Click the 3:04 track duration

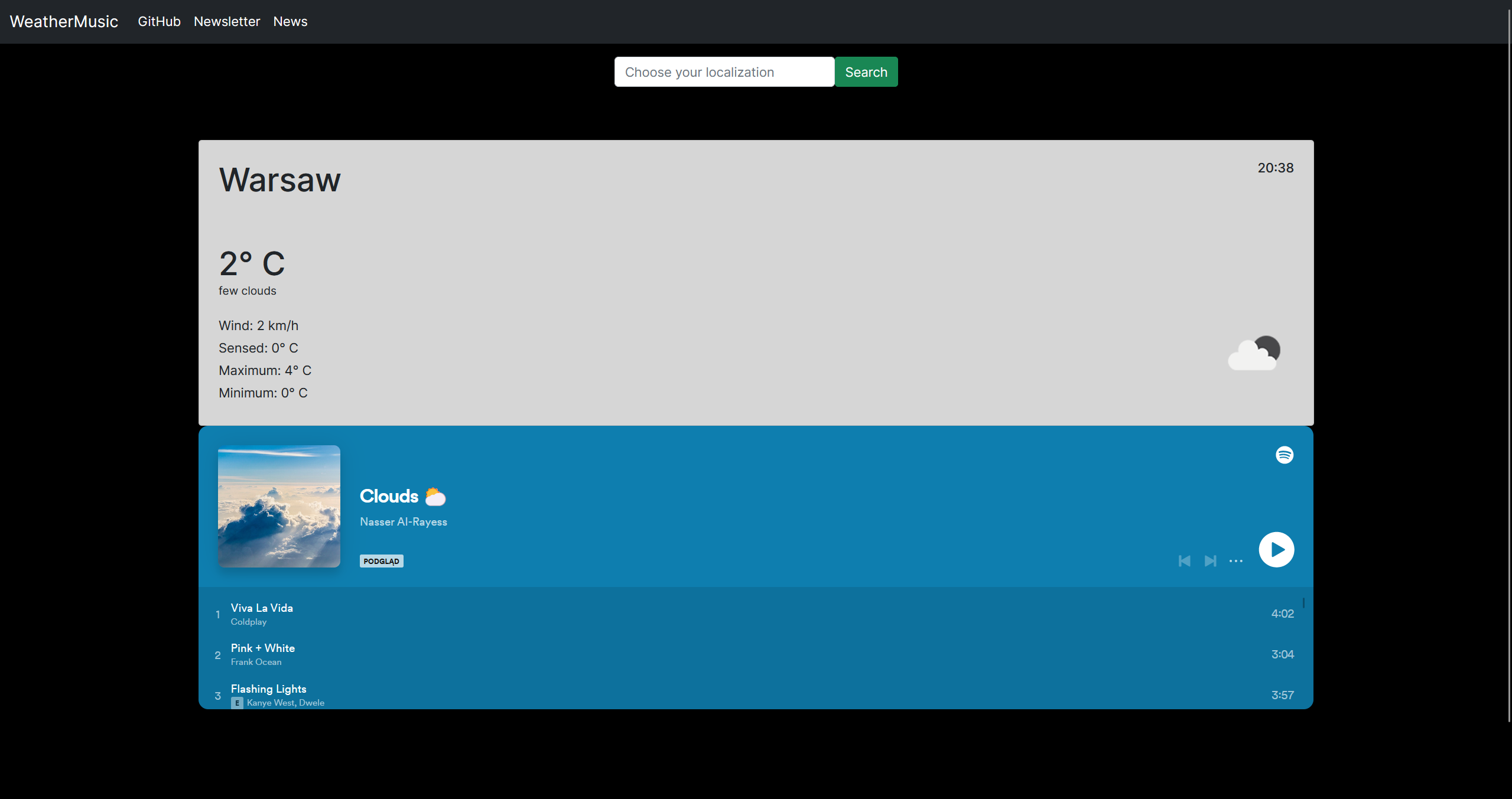1282,654
